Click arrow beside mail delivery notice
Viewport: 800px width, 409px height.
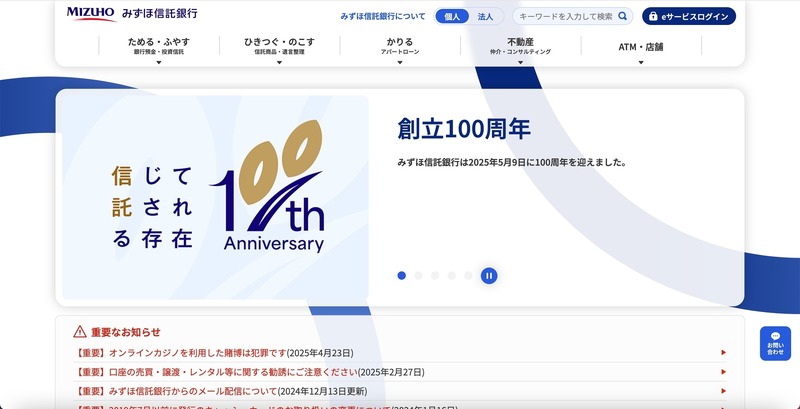pos(723,390)
